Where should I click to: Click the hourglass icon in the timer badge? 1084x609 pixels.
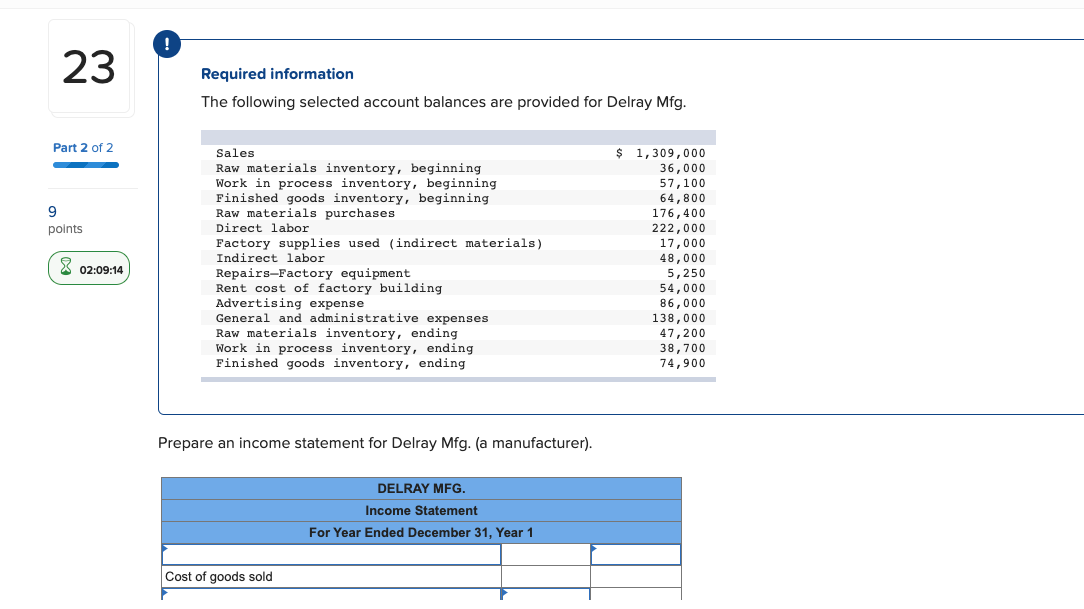point(64,268)
